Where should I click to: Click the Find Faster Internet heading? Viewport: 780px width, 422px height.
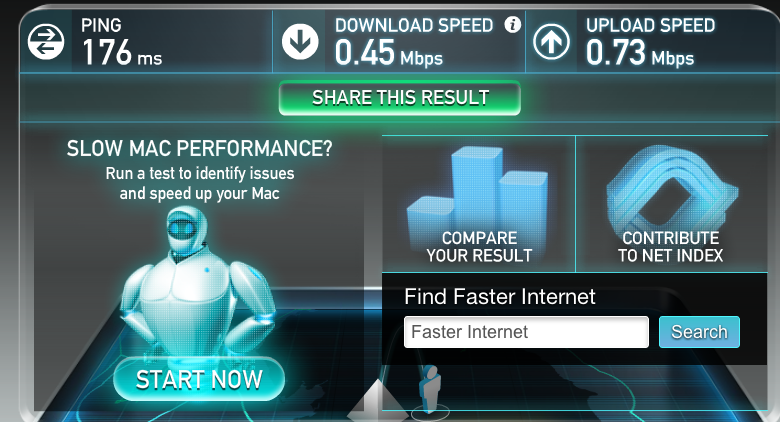(x=499, y=297)
